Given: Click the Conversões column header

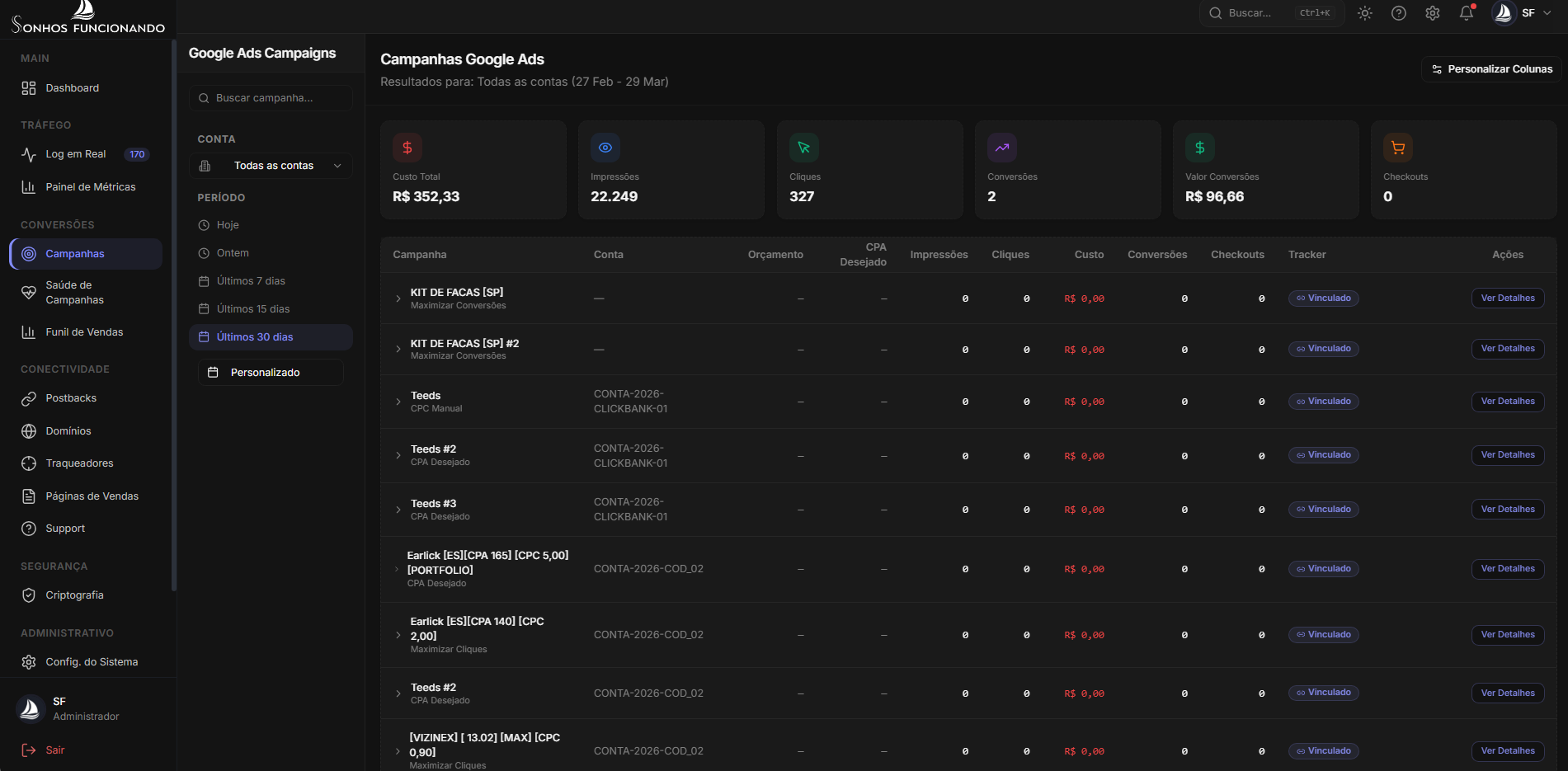Looking at the screenshot, I should pyautogui.click(x=1157, y=255).
